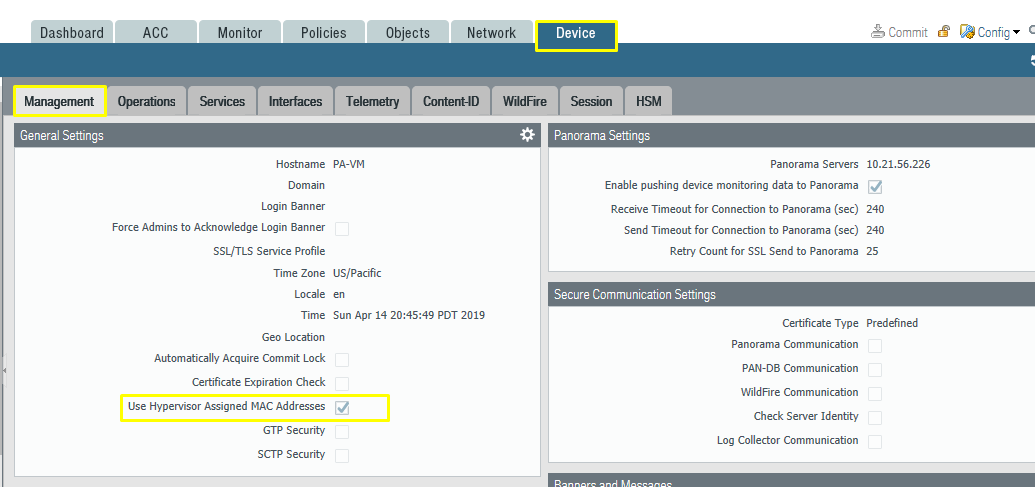
Task: Open the Config dropdown menu
Action: pyautogui.click(x=989, y=32)
